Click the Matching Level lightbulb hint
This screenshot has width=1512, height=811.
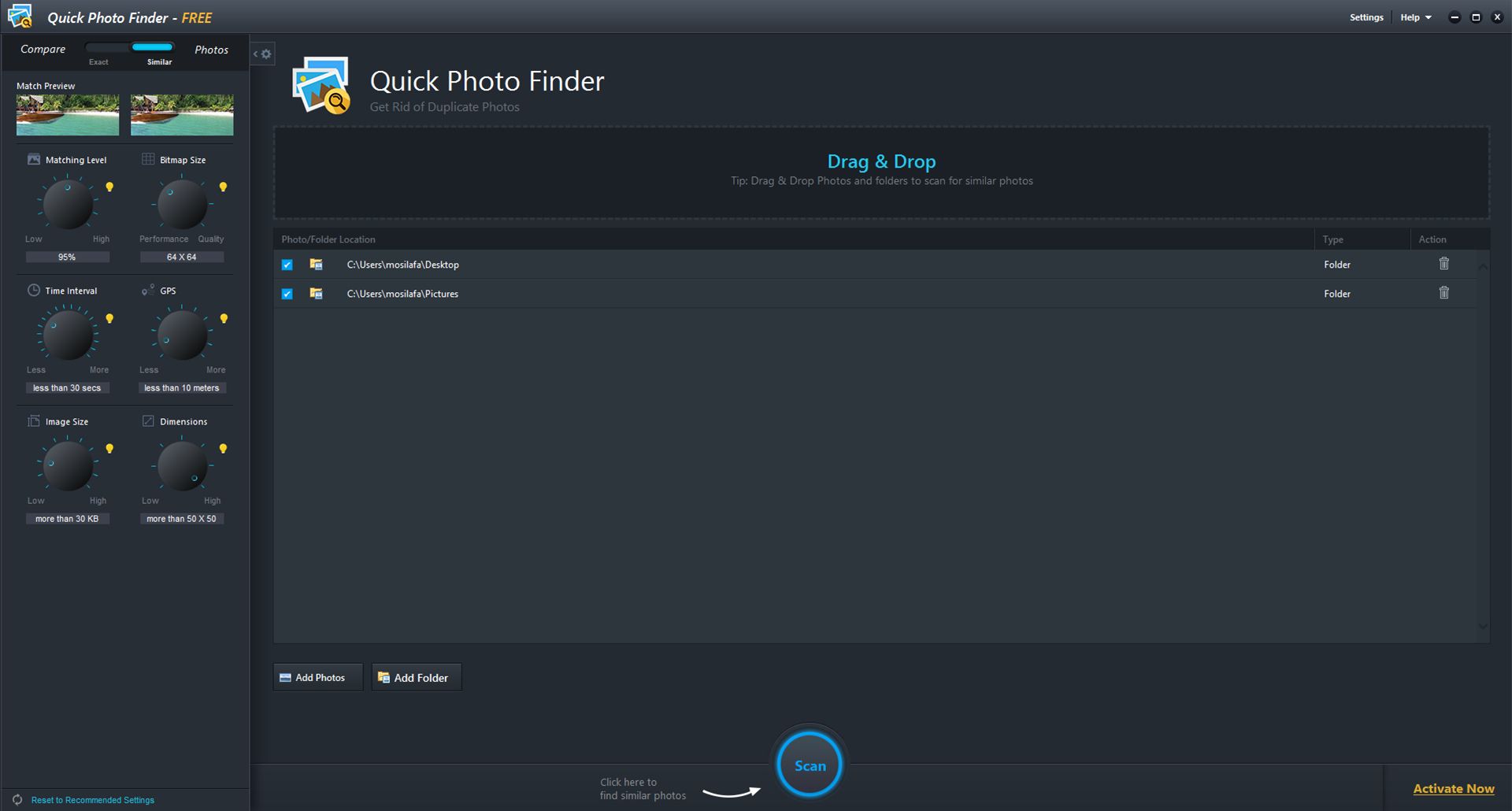(109, 187)
